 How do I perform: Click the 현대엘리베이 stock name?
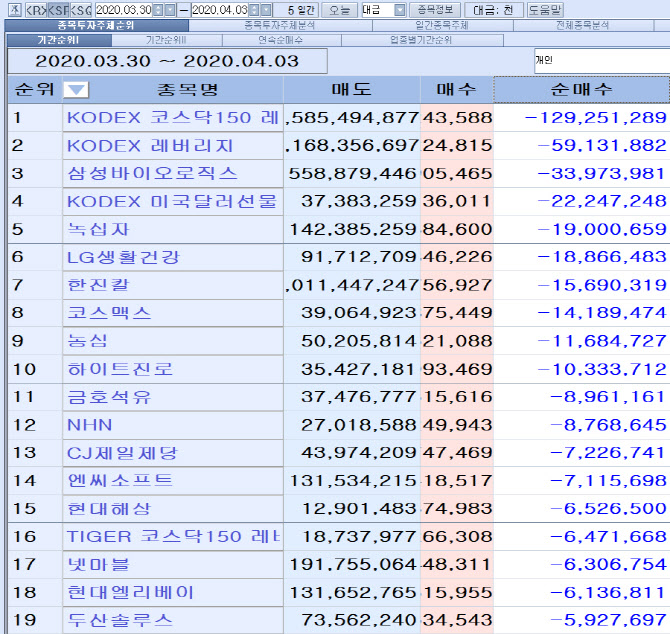click(x=131, y=593)
